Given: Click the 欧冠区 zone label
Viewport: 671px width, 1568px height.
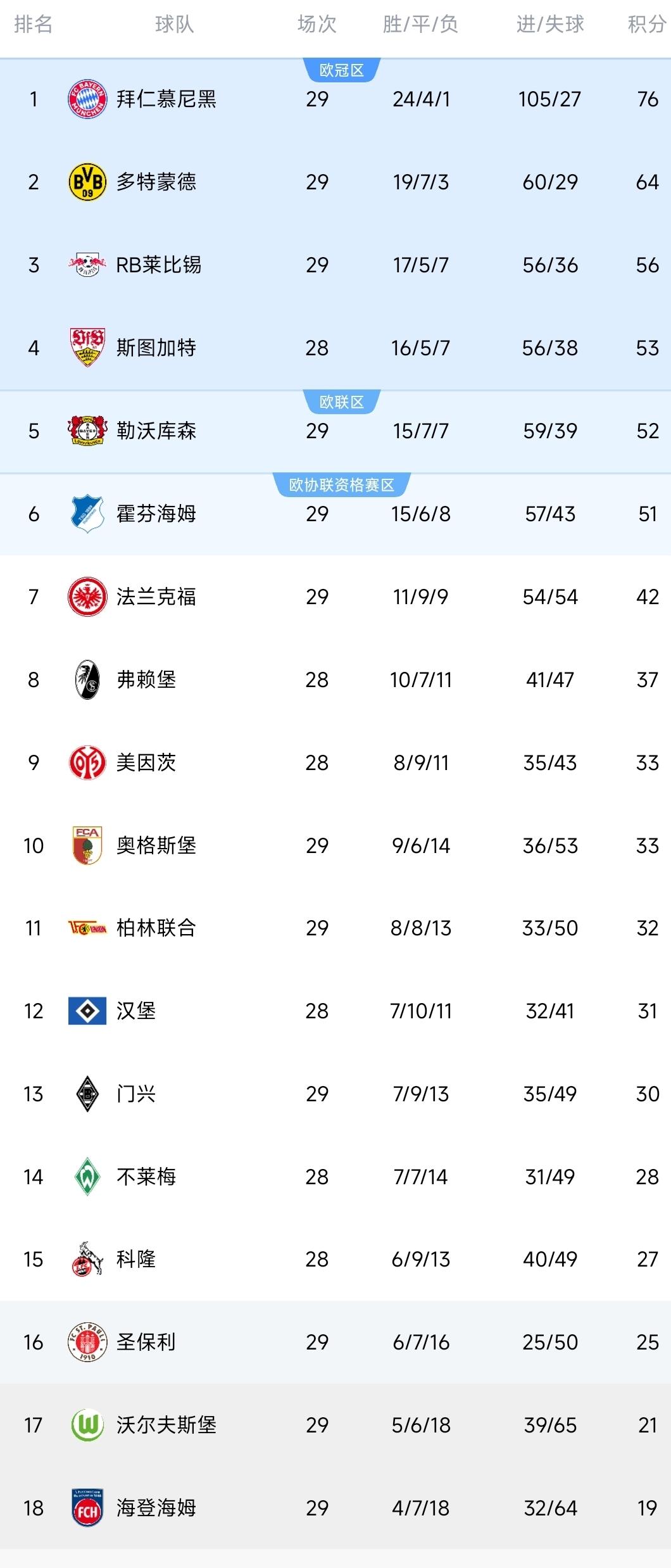Looking at the screenshot, I should [342, 70].
